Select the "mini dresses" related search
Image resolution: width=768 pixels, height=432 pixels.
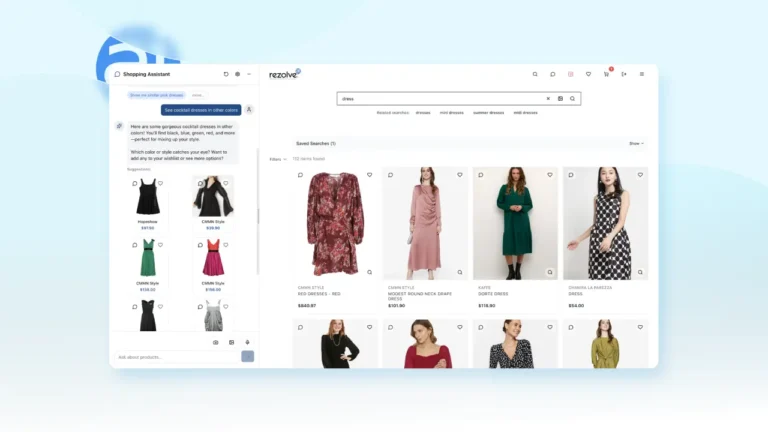[449, 113]
